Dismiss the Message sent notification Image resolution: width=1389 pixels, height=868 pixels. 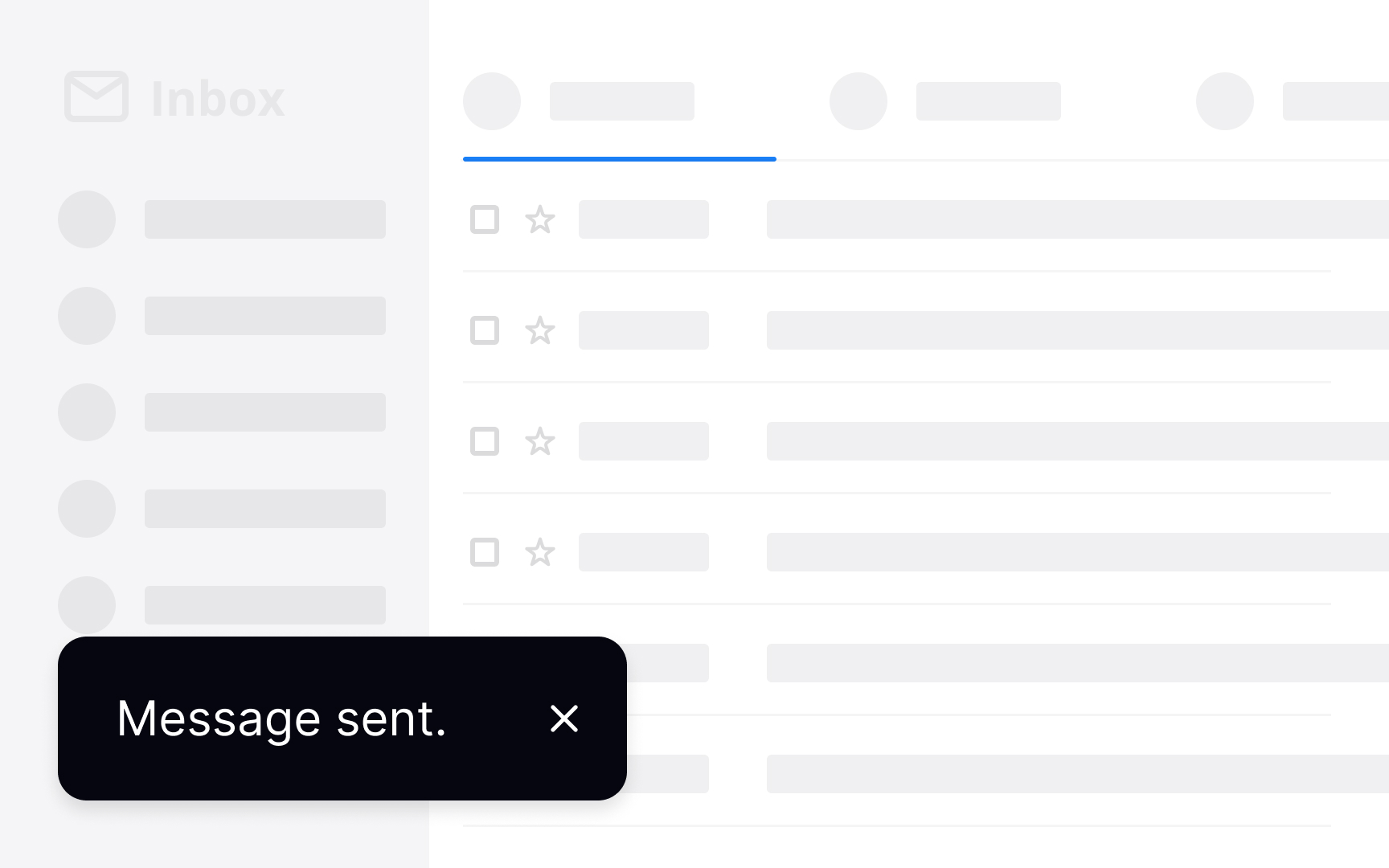point(564,719)
